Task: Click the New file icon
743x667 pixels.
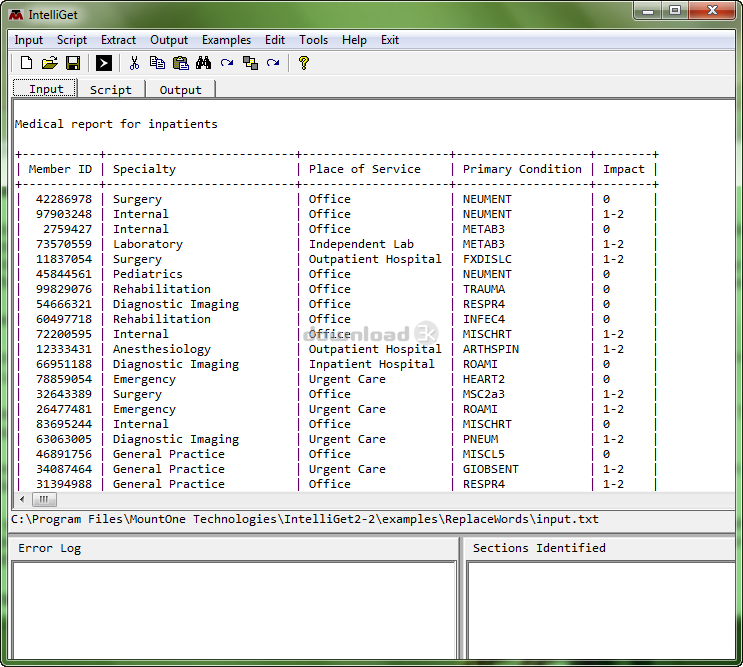Action: pyautogui.click(x=27, y=63)
